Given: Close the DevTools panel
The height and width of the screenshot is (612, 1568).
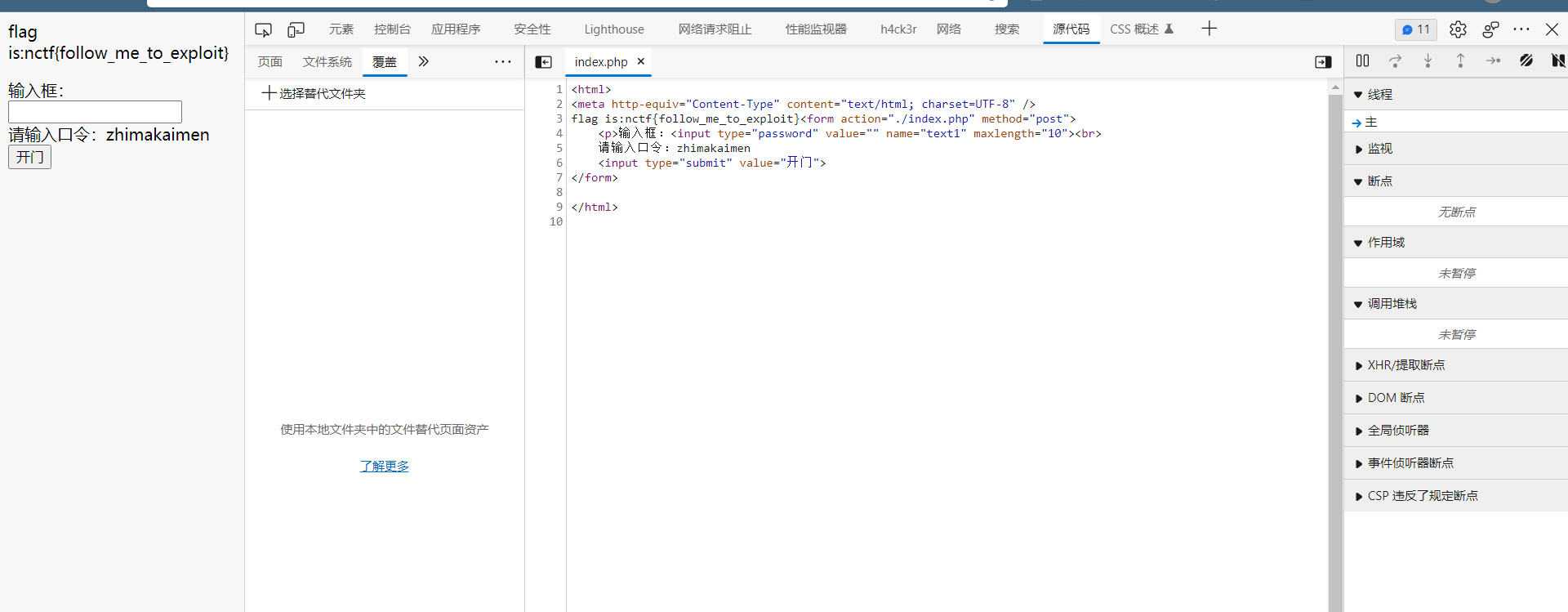Looking at the screenshot, I should click(x=1552, y=29).
